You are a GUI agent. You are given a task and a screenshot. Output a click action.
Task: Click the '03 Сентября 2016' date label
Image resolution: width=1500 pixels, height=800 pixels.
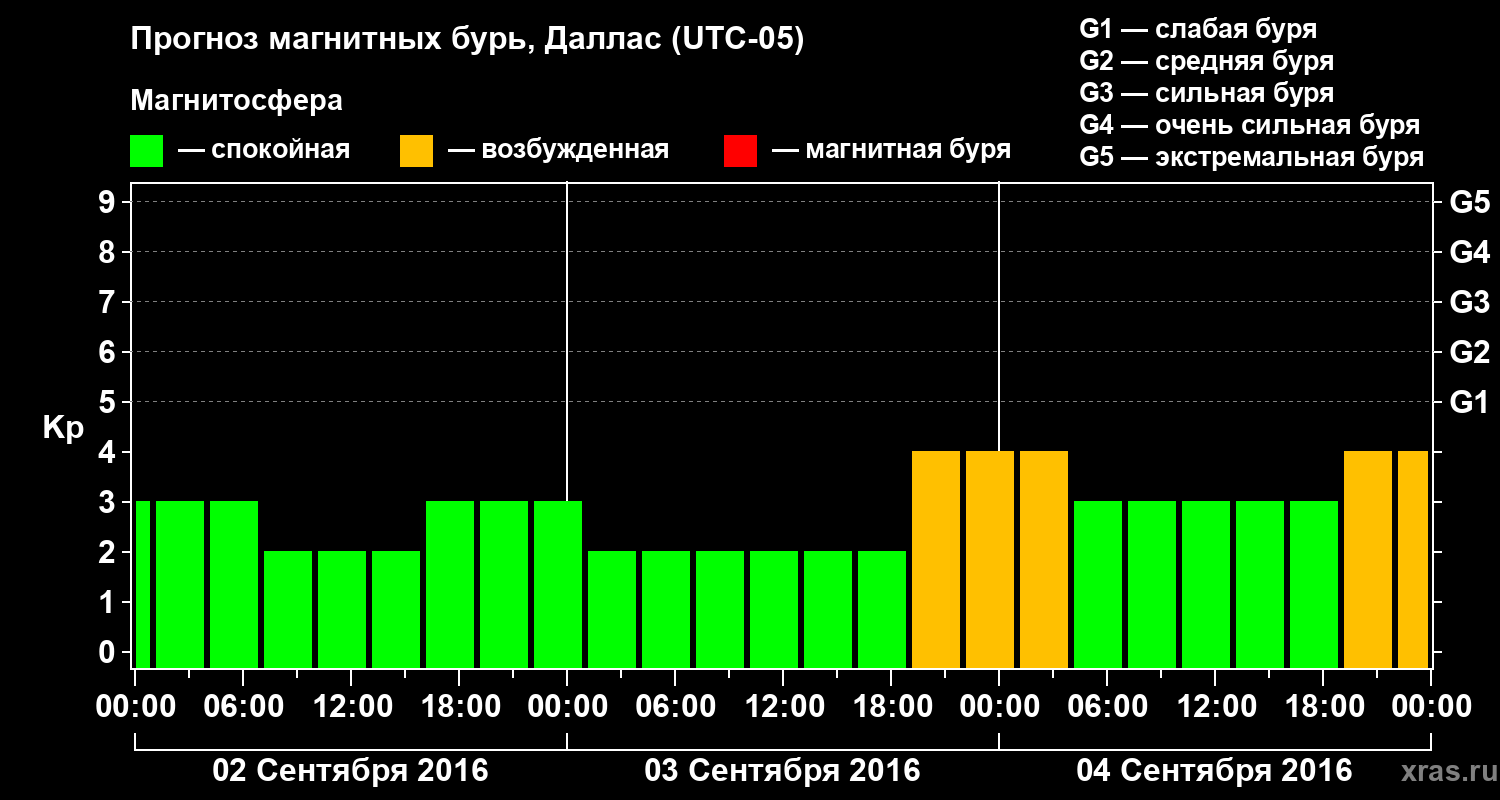click(x=782, y=771)
